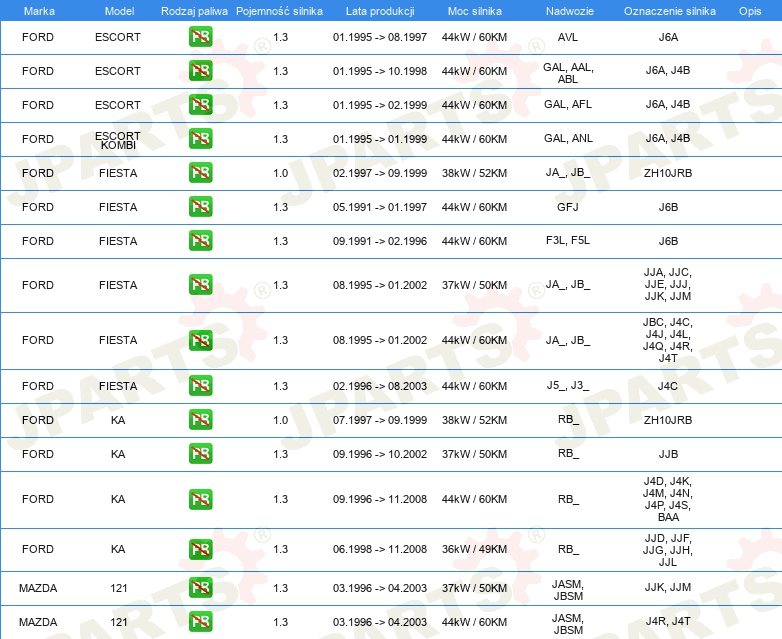Click the Moc silnika column header
This screenshot has height=639, width=782.
[x=474, y=11]
